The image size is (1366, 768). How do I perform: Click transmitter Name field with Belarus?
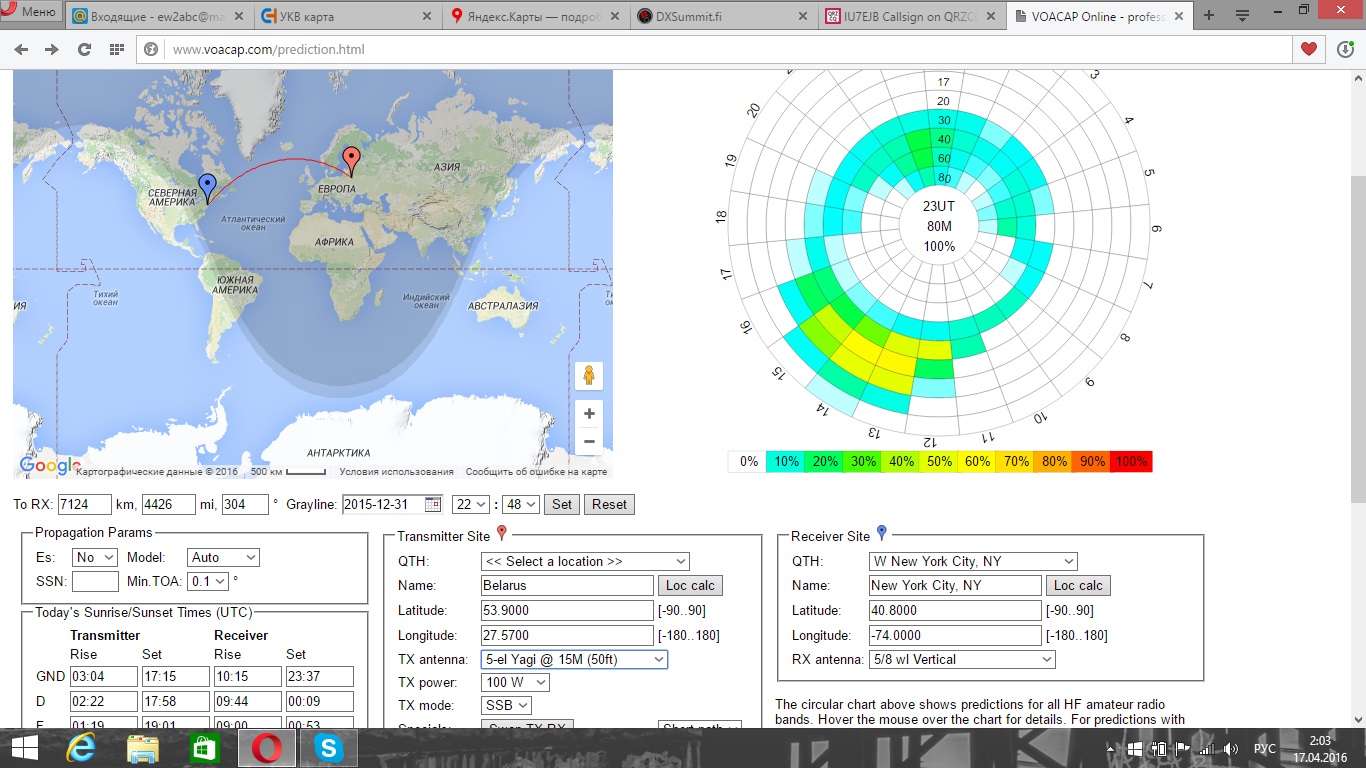point(567,585)
